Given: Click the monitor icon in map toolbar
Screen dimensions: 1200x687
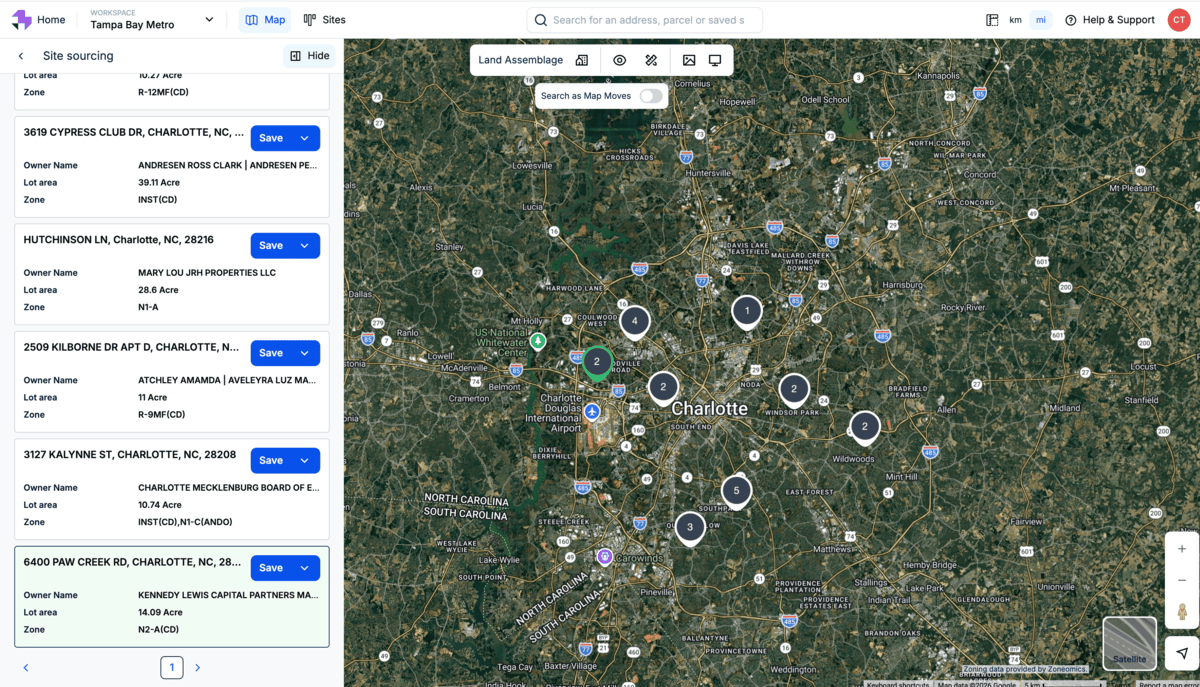Looking at the screenshot, I should 715,60.
